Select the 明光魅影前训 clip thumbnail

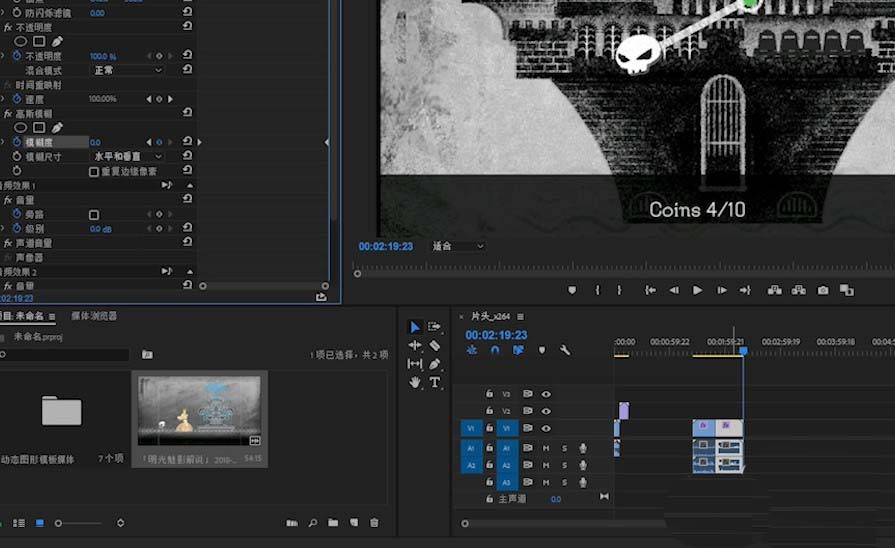[200, 410]
